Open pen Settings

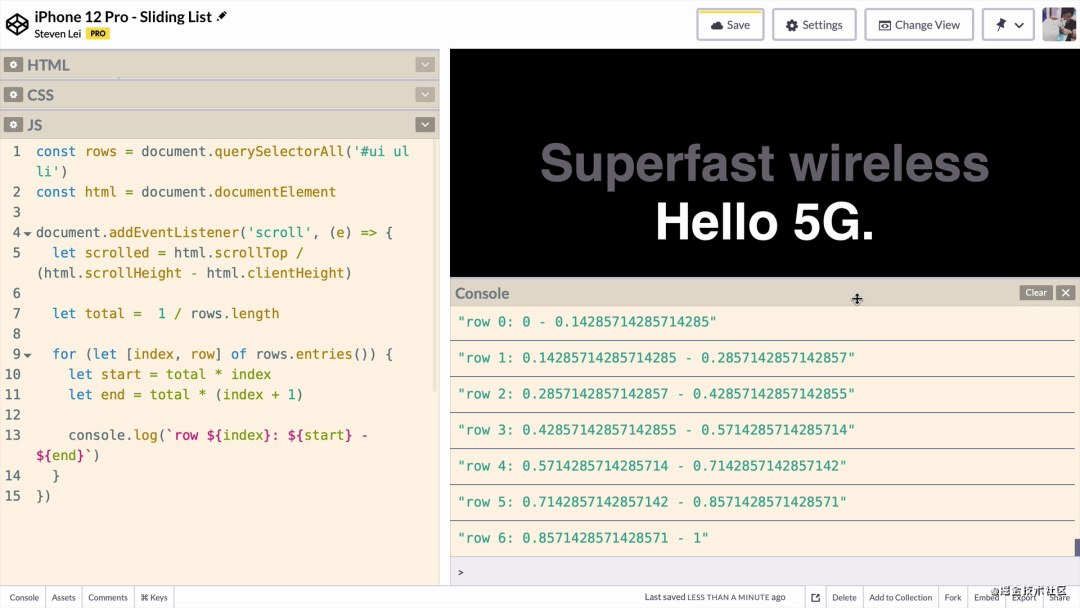[814, 25]
